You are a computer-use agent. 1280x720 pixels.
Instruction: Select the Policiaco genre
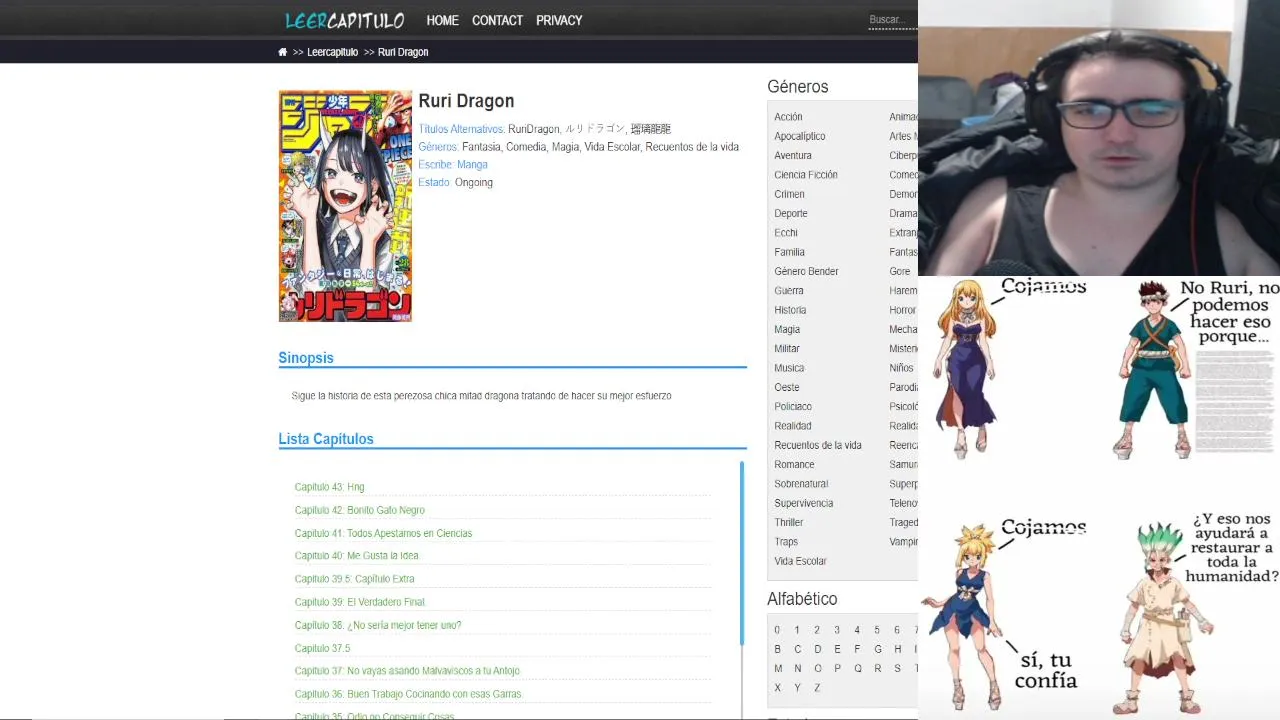click(x=793, y=407)
